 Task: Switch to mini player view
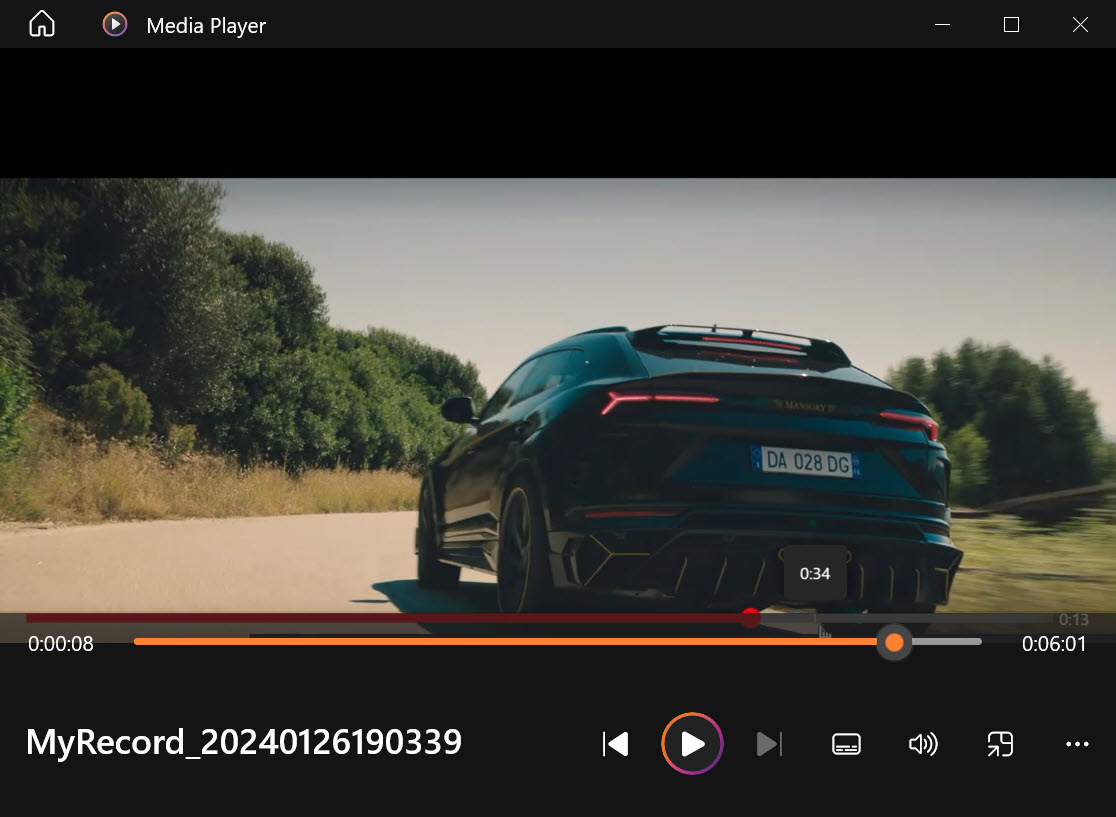click(x=1000, y=744)
